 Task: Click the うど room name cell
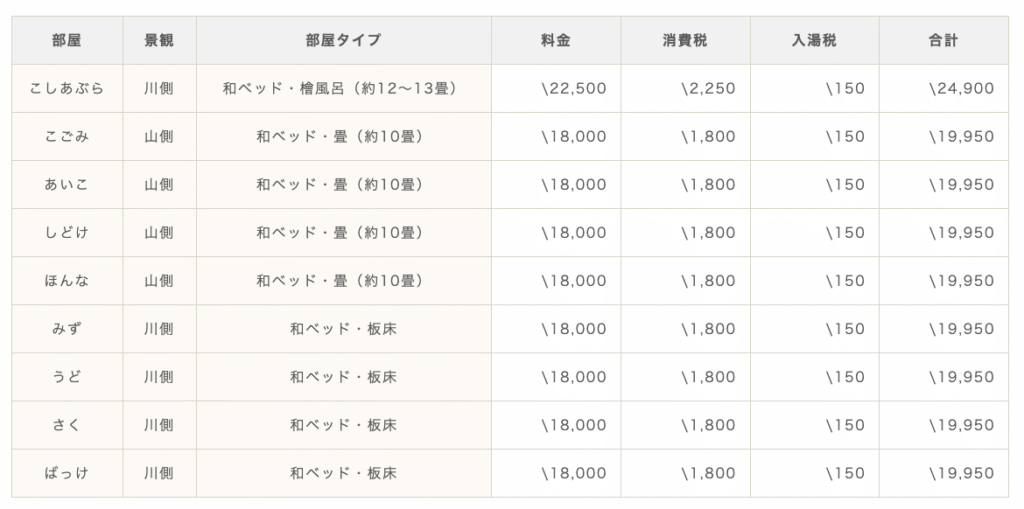(67, 377)
